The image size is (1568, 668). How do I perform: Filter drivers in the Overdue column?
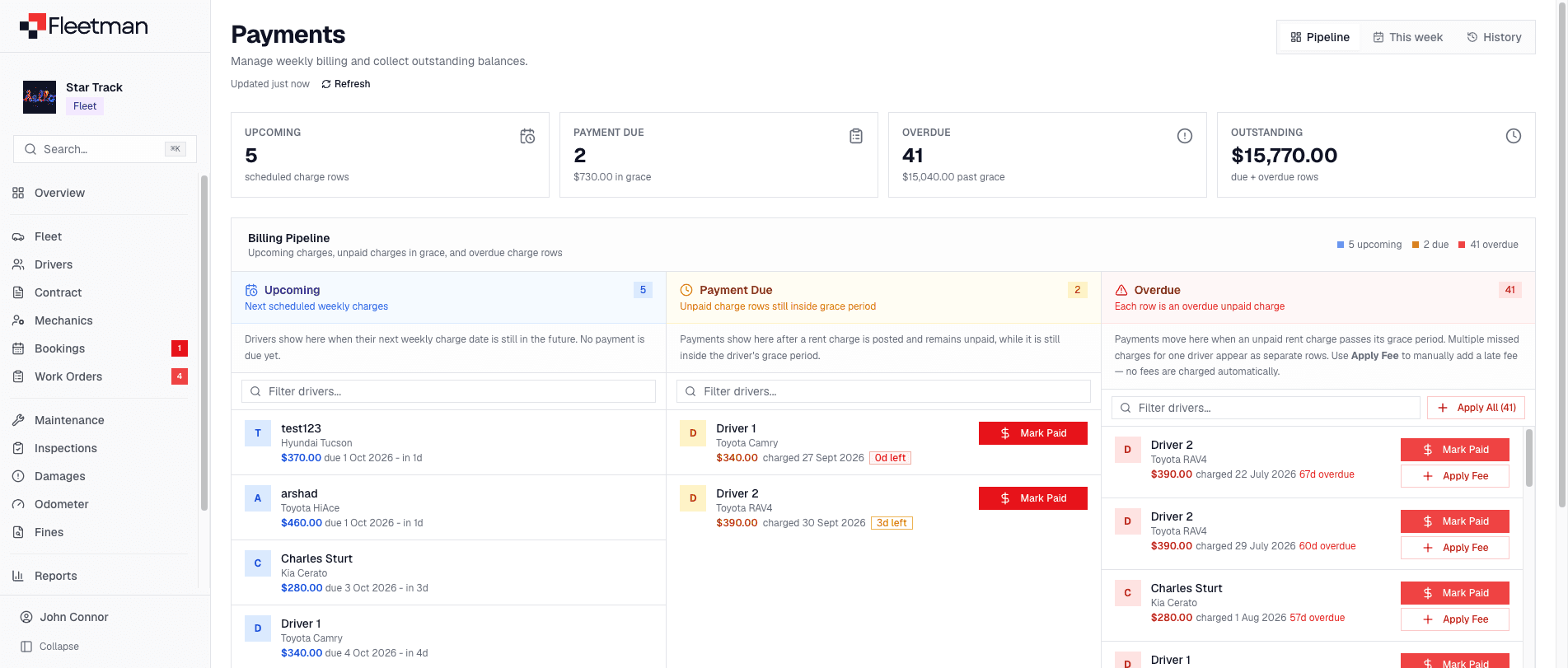[1266, 408]
